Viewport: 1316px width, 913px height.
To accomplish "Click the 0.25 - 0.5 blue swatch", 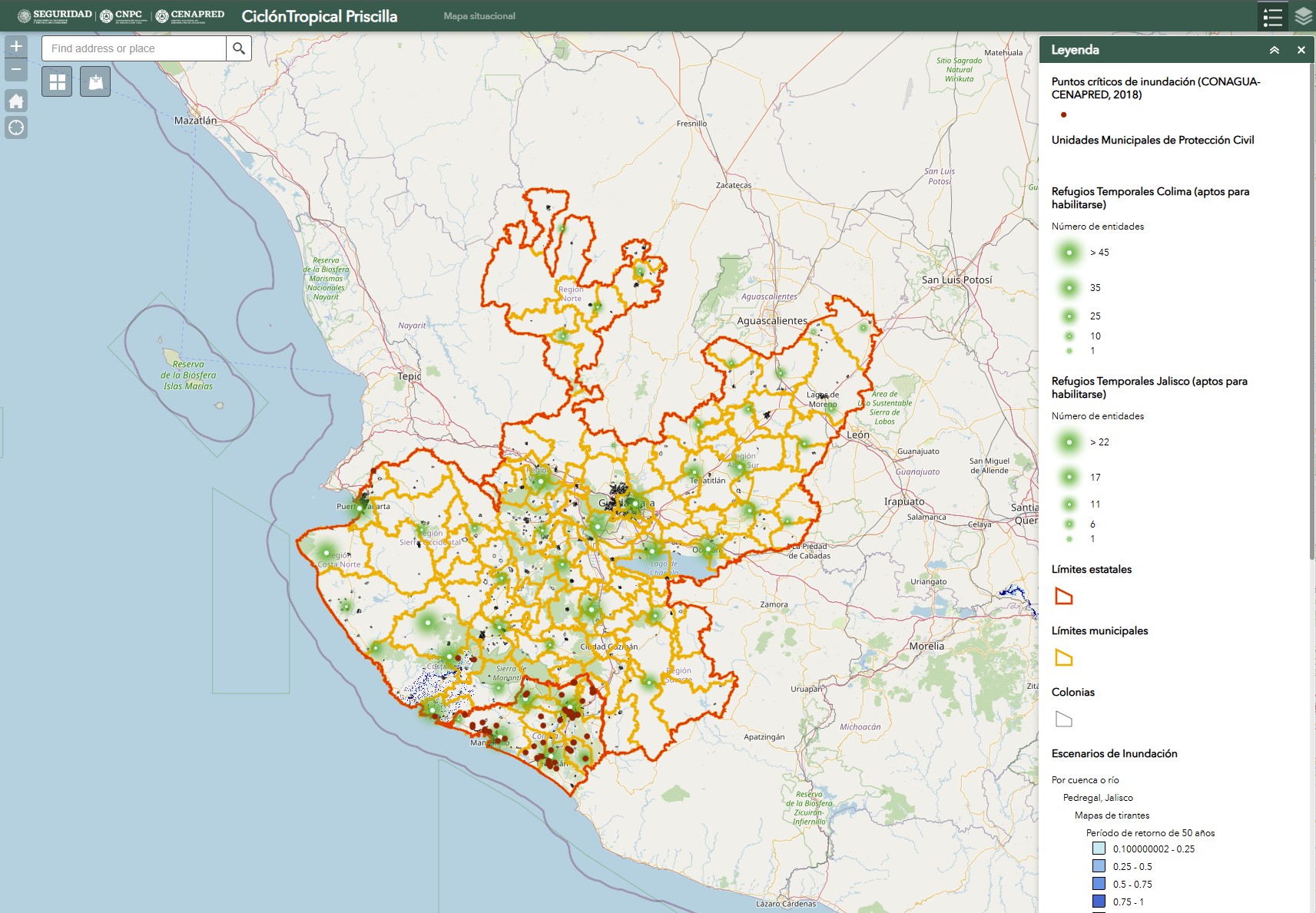I will point(1099,866).
